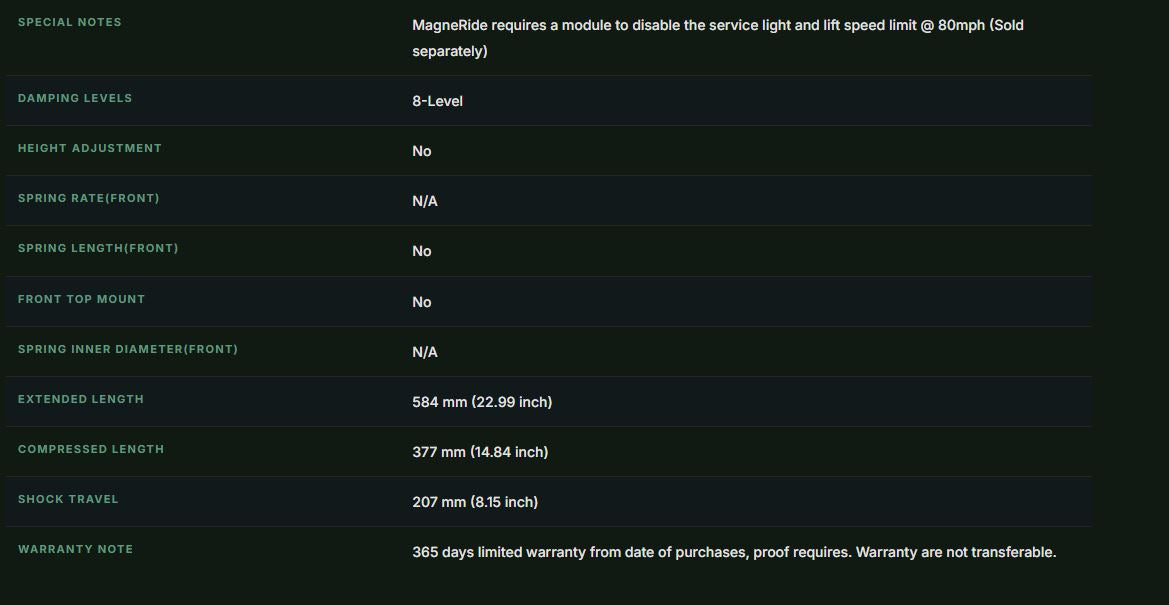Select the 584 mm extended length value
1169x605 pixels.
coord(482,402)
